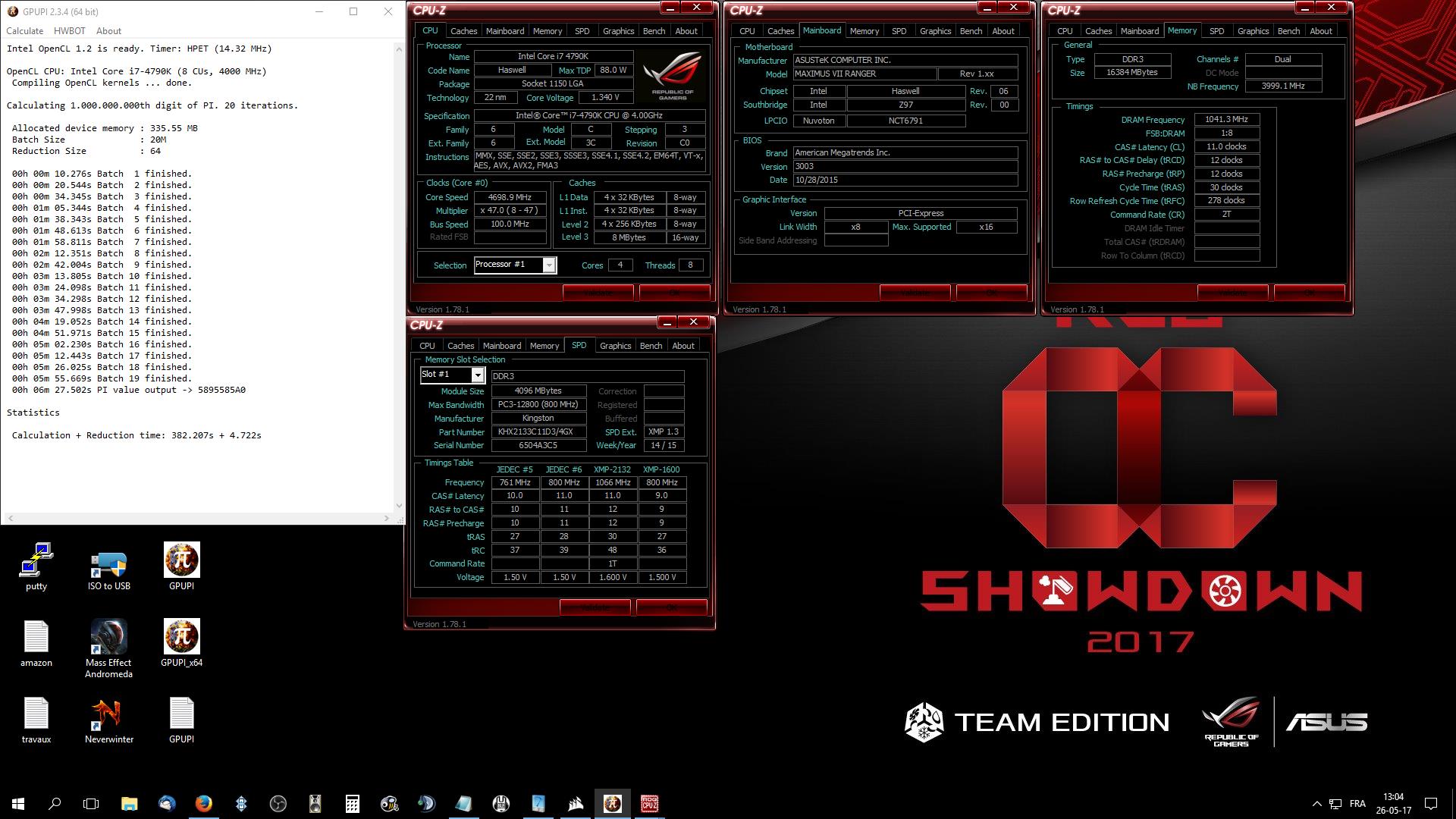The width and height of the screenshot is (1456, 819).
Task: Click the Intel Core i7 4790K name field
Action: click(x=554, y=56)
